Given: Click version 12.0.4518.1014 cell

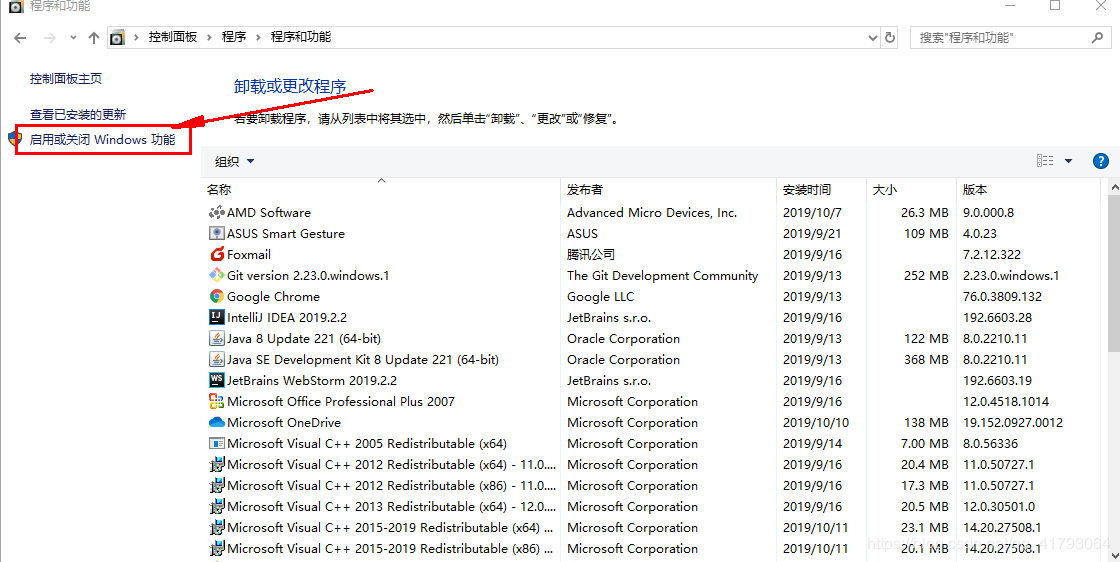Looking at the screenshot, I should click(1006, 401).
